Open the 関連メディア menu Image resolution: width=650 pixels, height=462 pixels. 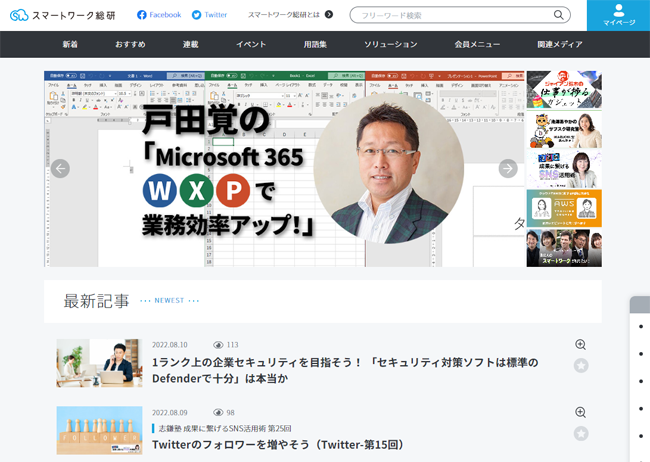tap(560, 44)
